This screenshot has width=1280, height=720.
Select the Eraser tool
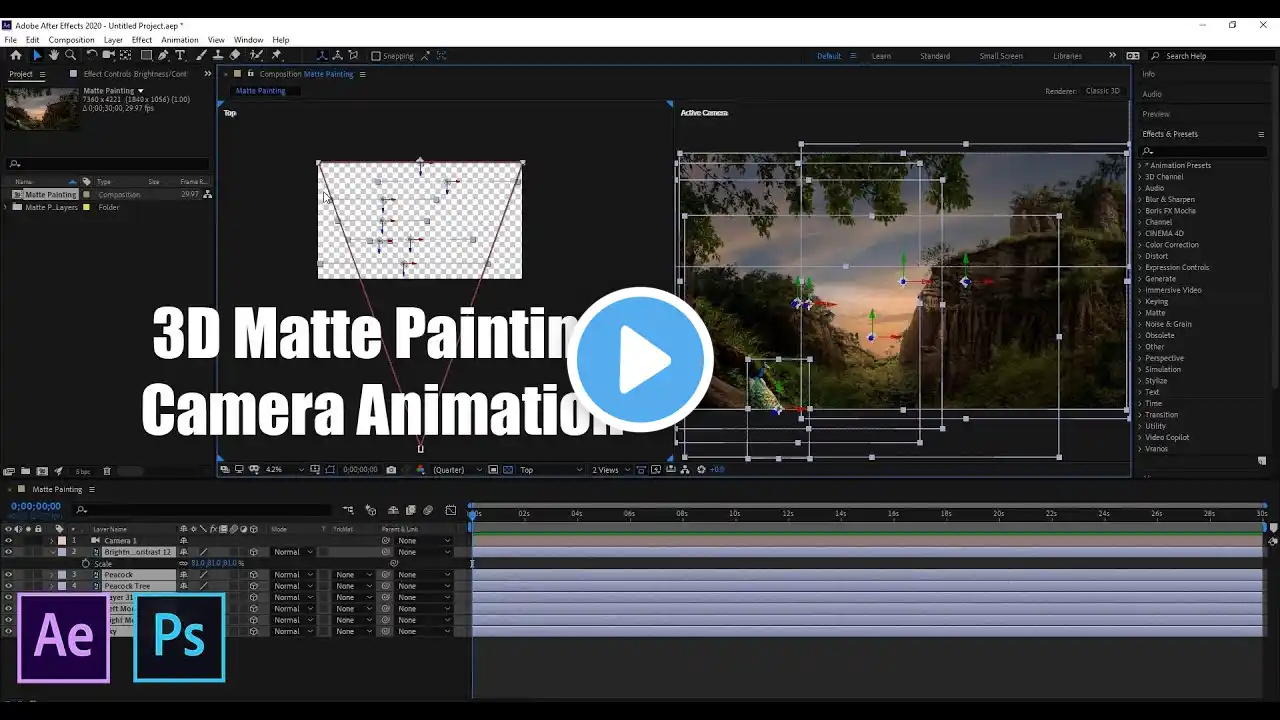pyautogui.click(x=234, y=56)
